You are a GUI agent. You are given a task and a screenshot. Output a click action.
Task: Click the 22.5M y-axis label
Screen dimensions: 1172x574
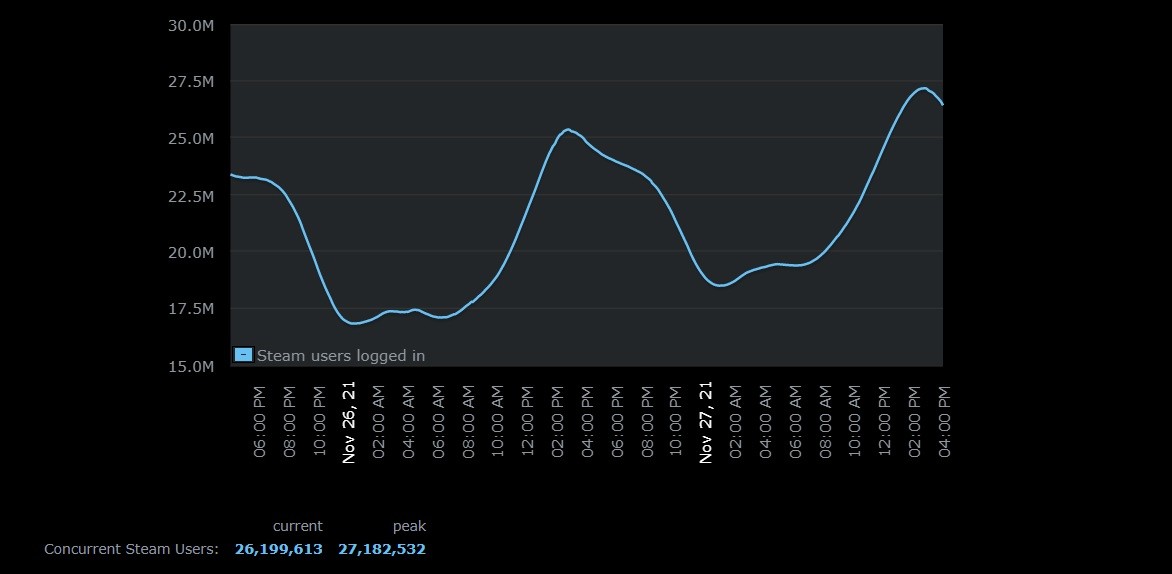click(x=190, y=196)
